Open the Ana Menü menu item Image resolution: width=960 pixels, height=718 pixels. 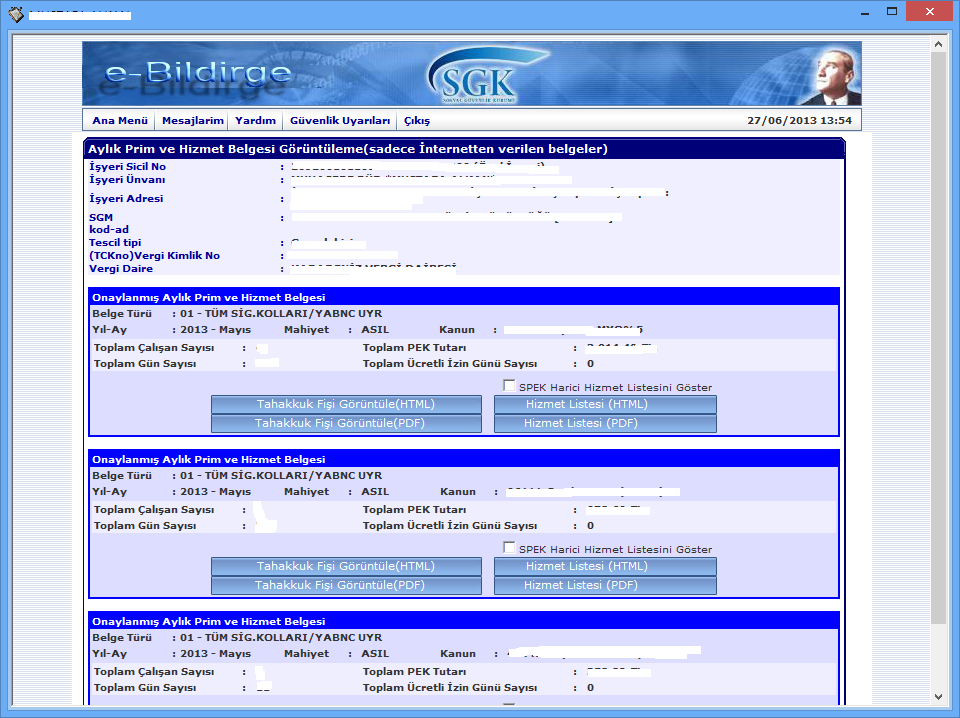(x=120, y=120)
